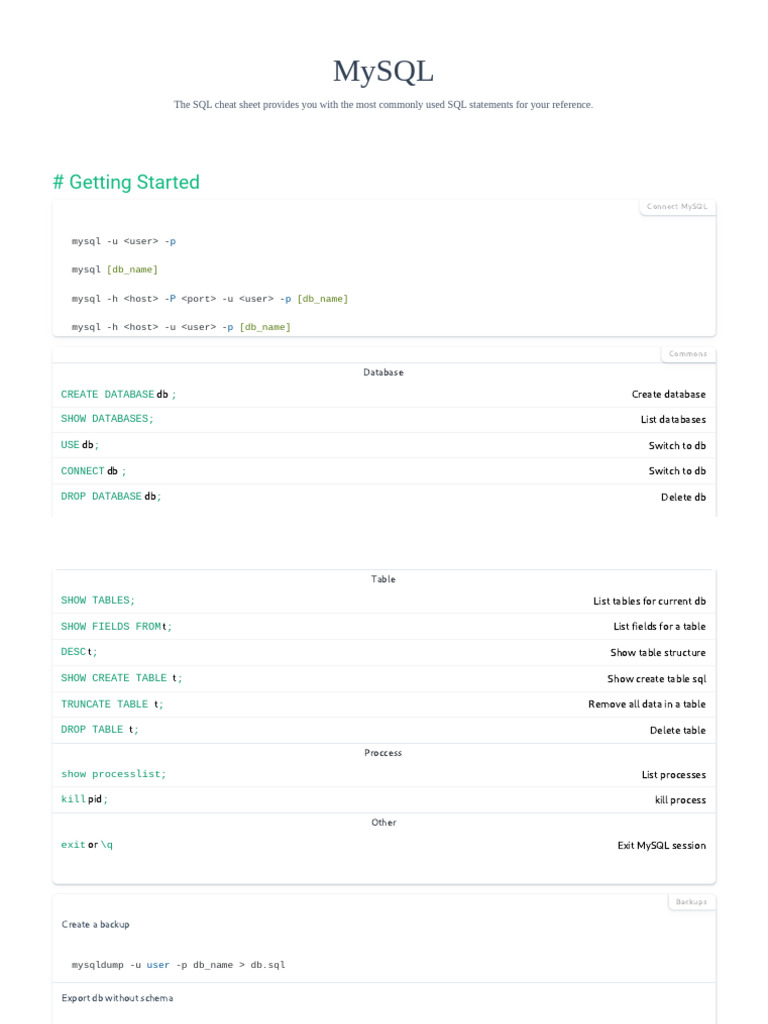768x1024 pixels.
Task: Select the DROP DATABASE db command
Action: [111, 497]
